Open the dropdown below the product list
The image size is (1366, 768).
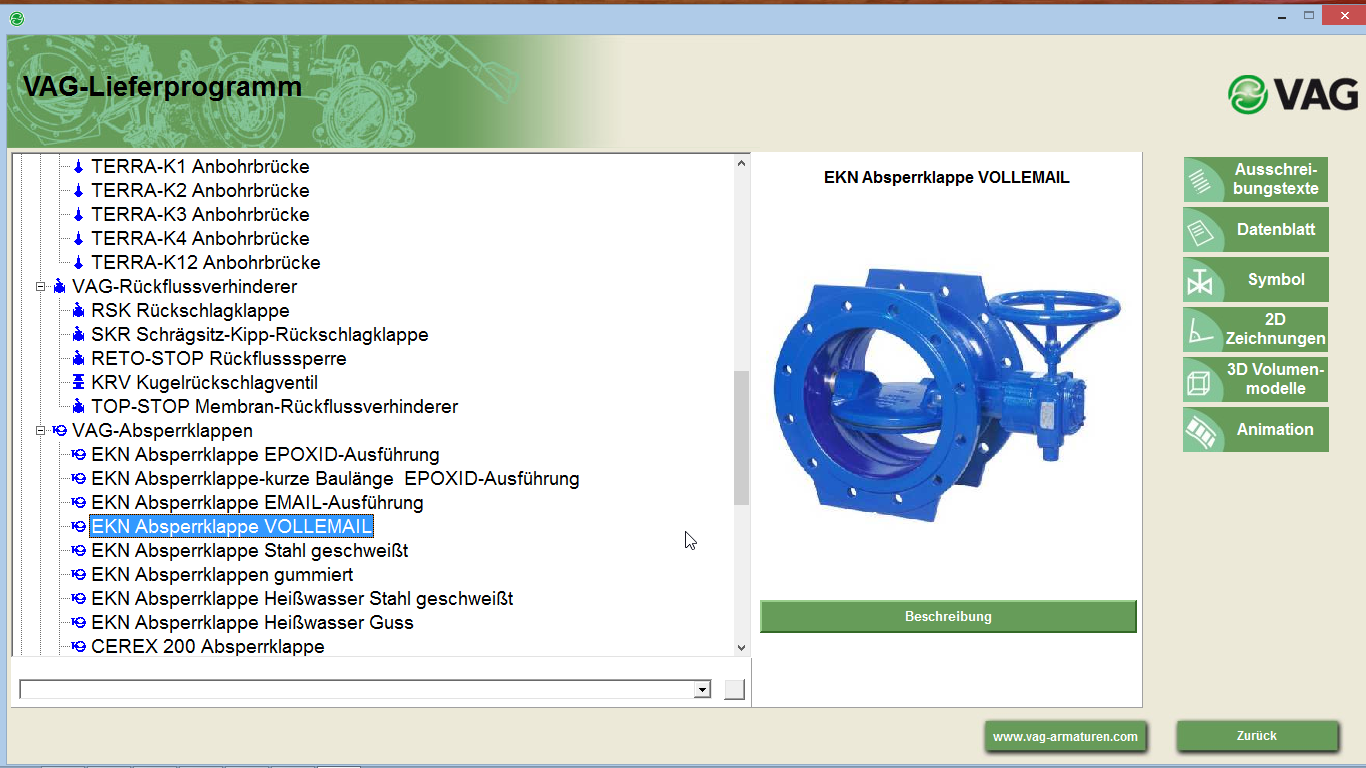(x=702, y=689)
